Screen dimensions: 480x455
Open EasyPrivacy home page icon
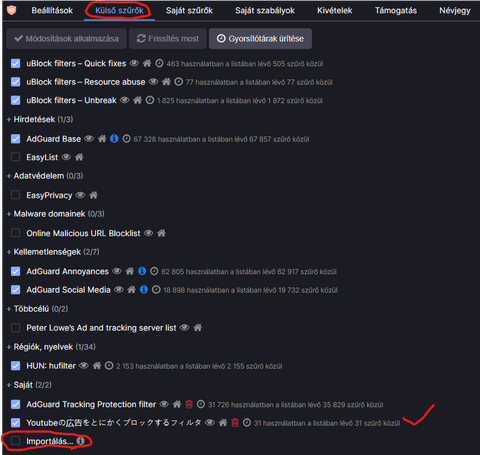point(94,195)
